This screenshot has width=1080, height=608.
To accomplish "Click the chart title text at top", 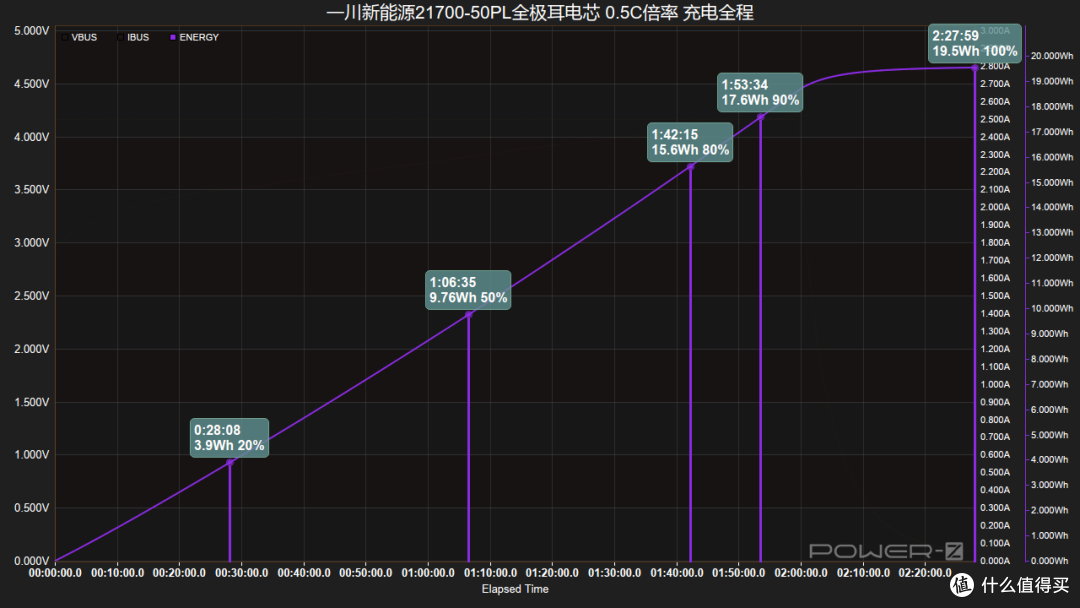I will click(x=540, y=12).
